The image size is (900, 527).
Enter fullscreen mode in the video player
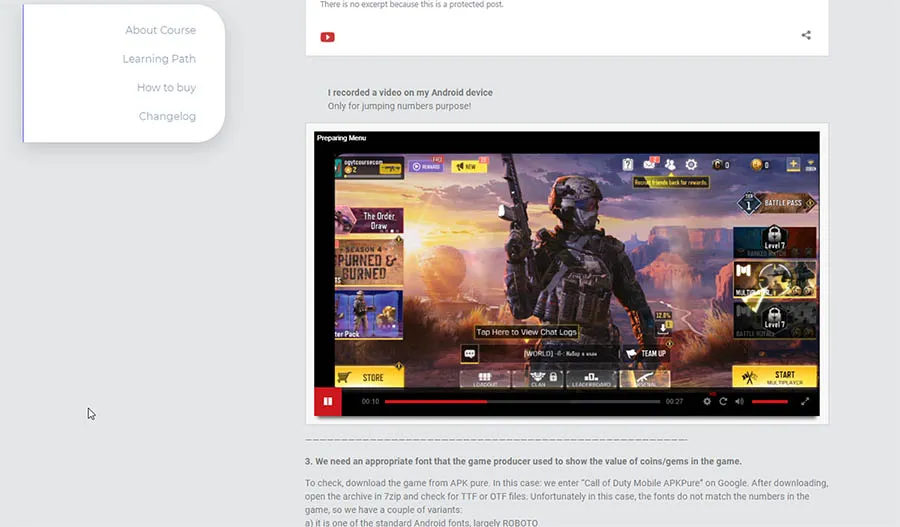[x=805, y=401]
